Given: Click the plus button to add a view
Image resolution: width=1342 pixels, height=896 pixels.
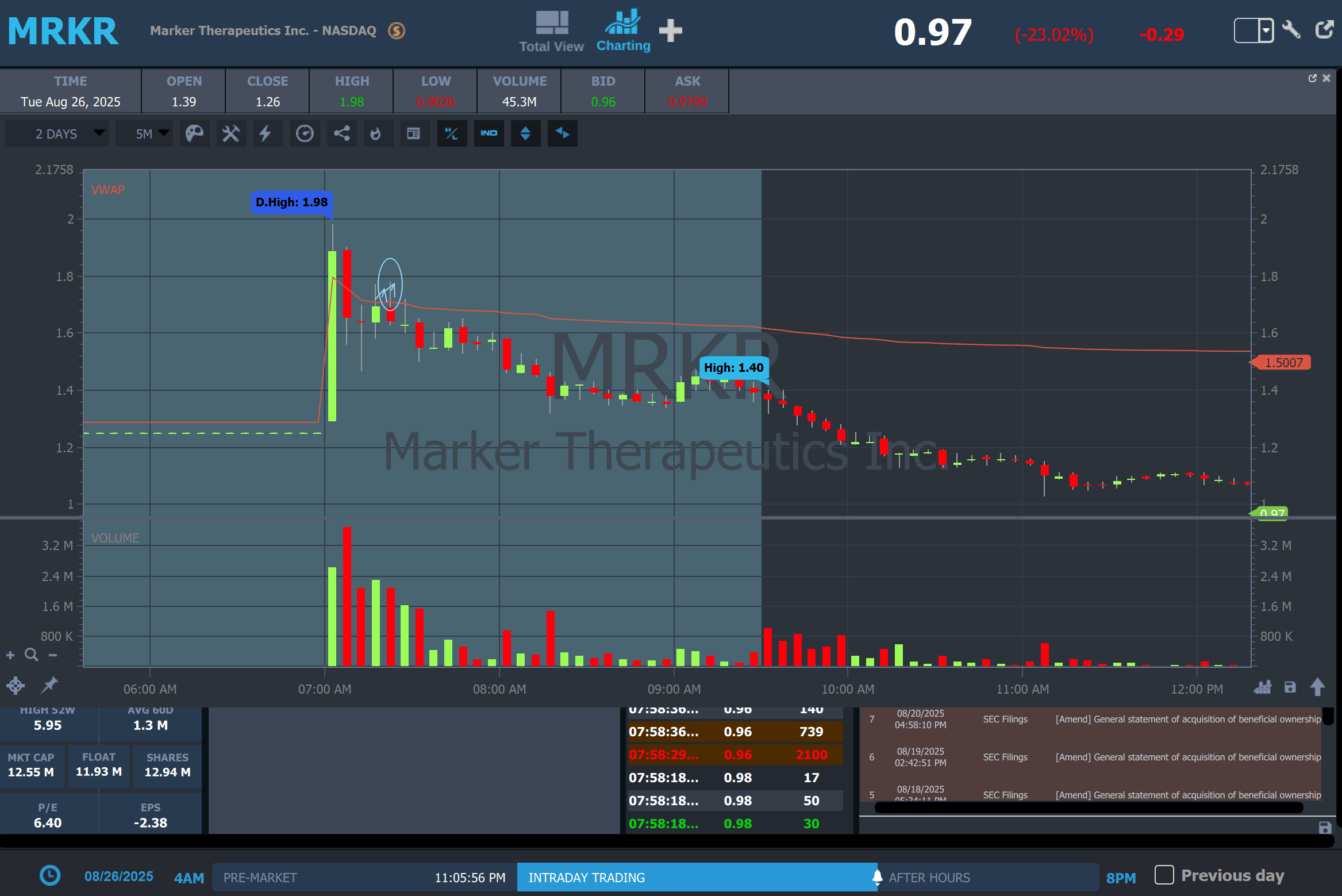Looking at the screenshot, I should [670, 30].
